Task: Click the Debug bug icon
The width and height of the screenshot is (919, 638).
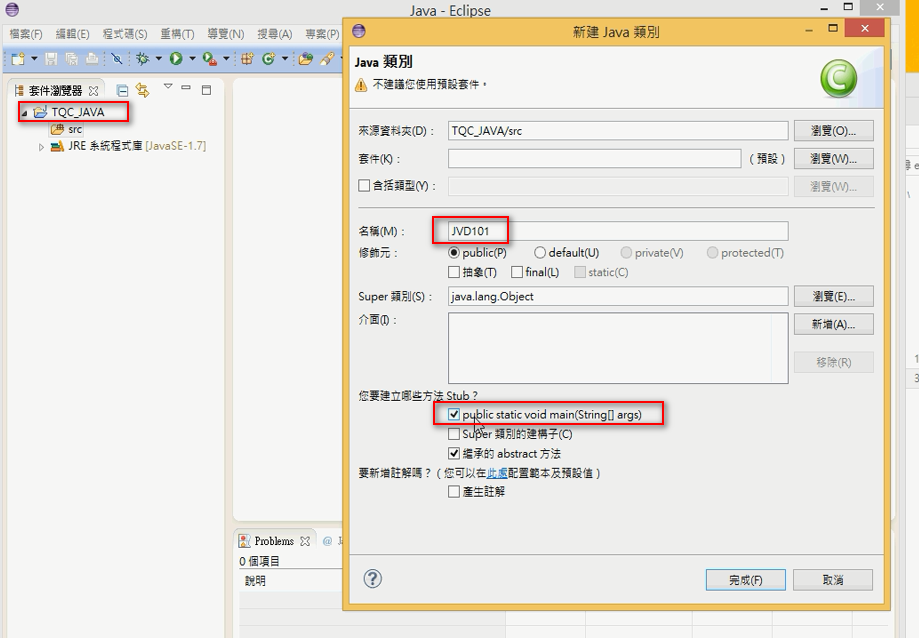Action: coord(142,59)
